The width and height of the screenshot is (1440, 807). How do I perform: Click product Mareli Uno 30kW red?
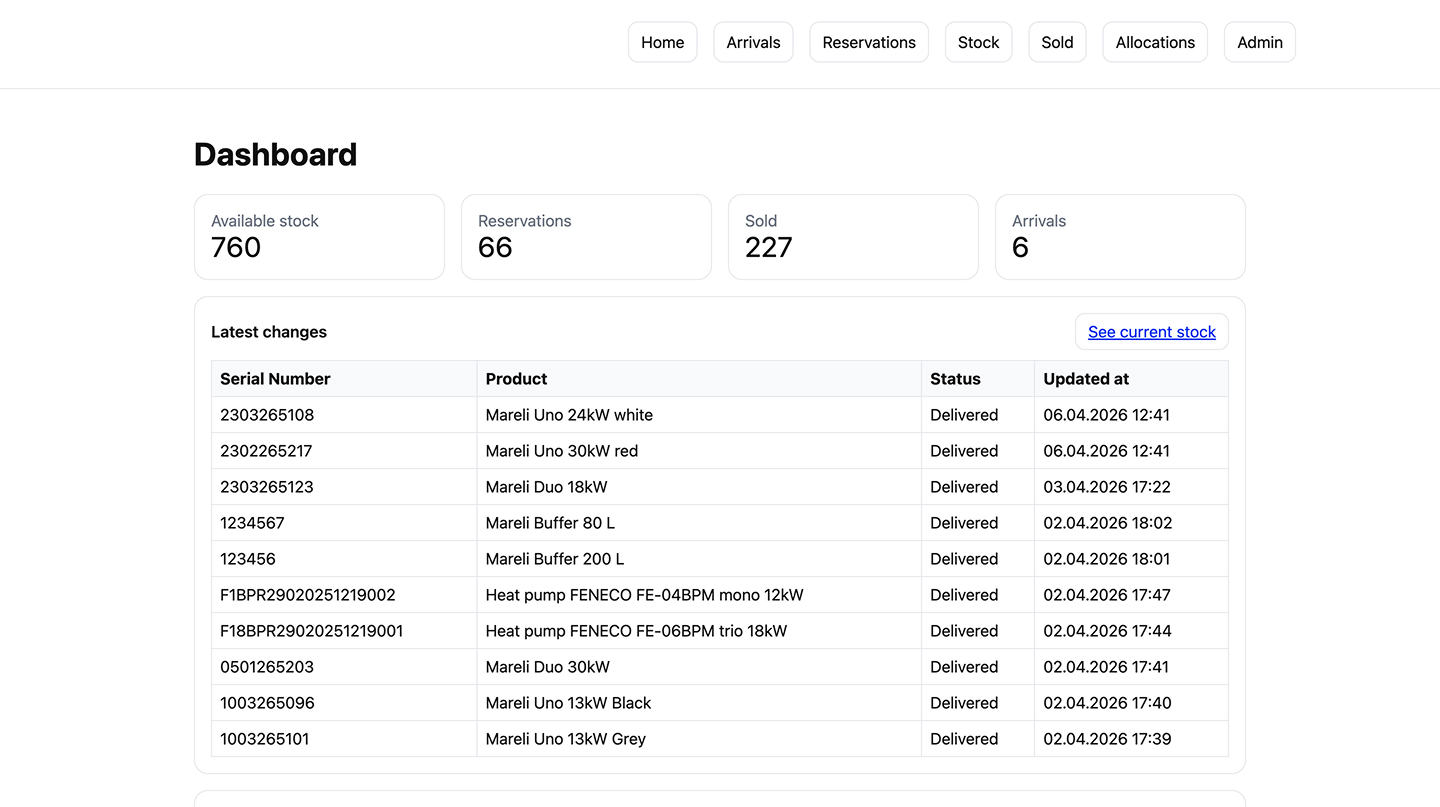click(x=562, y=451)
